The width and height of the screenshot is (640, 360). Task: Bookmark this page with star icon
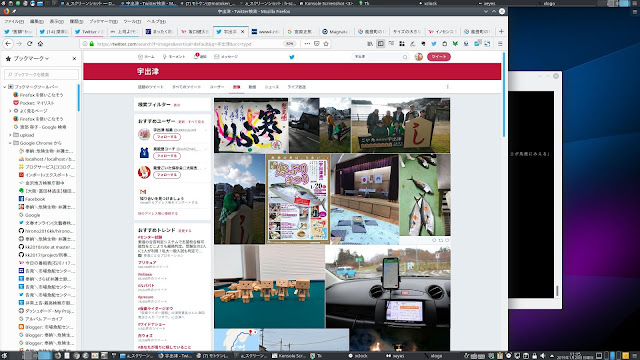[326, 44]
